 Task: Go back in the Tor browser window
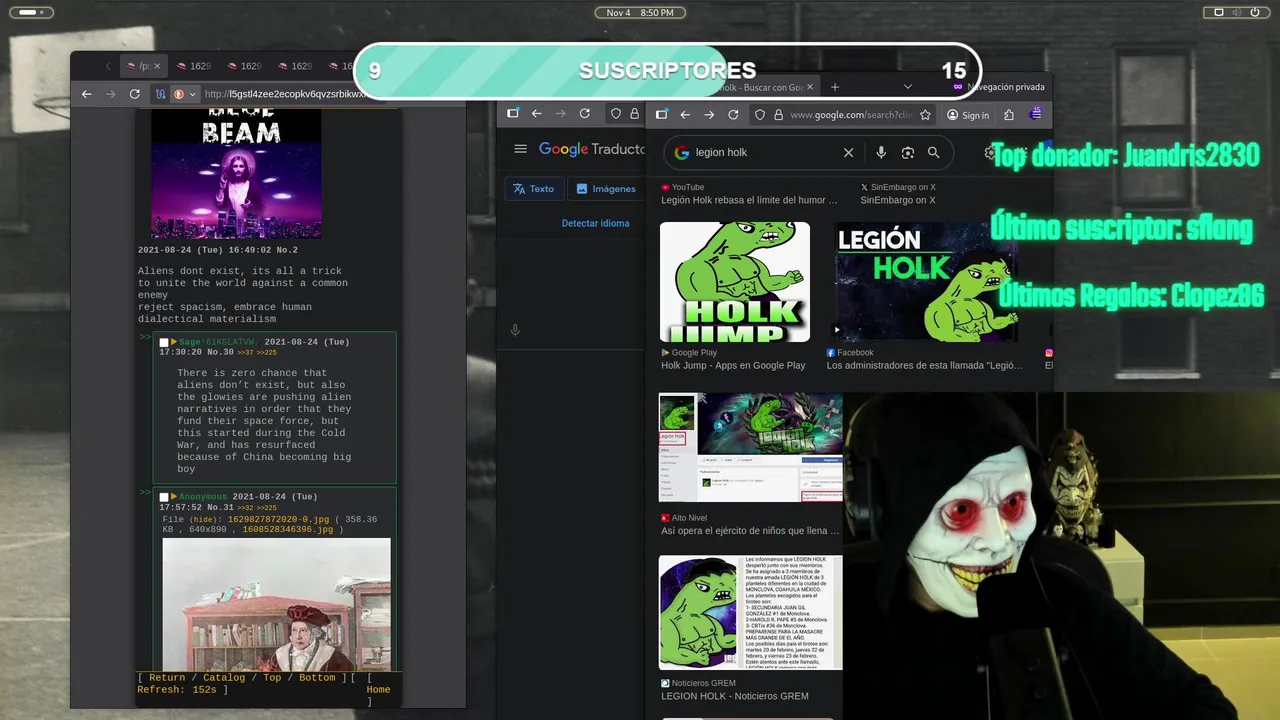[x=87, y=94]
